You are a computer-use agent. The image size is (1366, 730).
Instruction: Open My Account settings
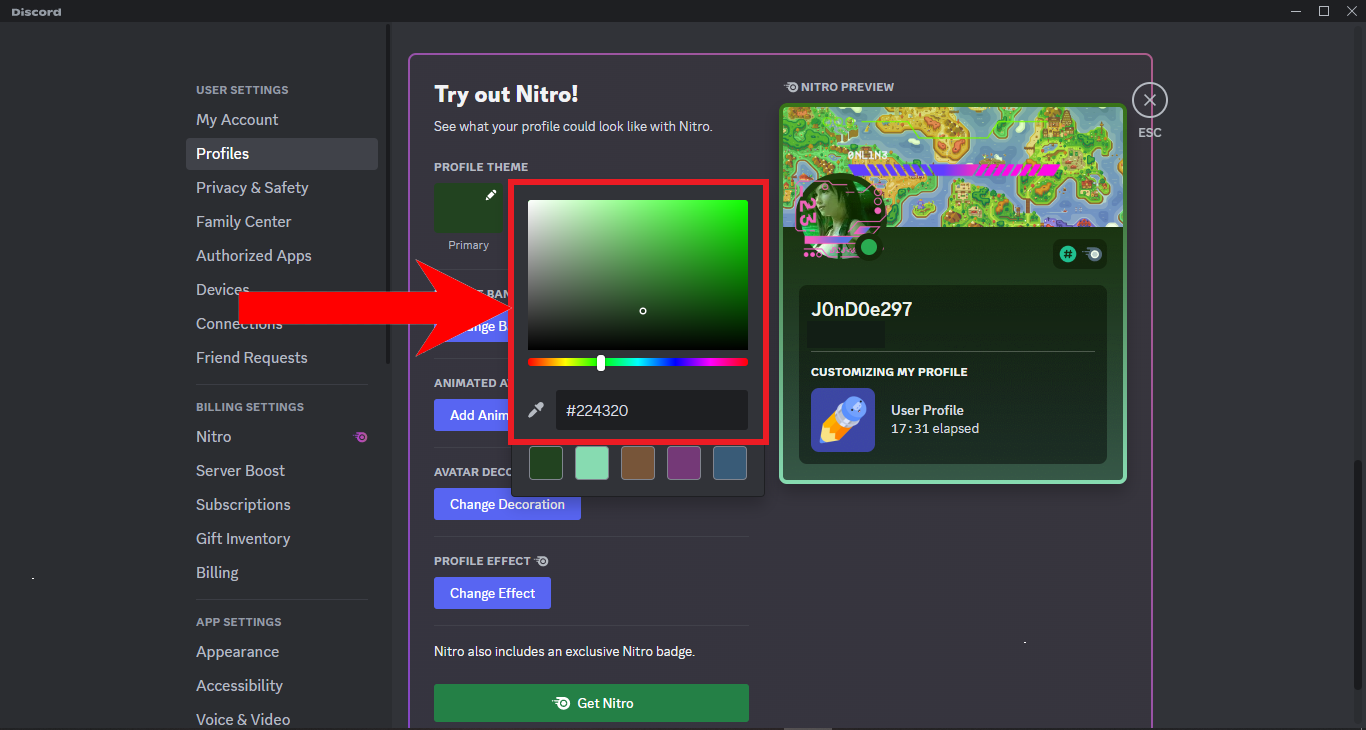[282, 120]
